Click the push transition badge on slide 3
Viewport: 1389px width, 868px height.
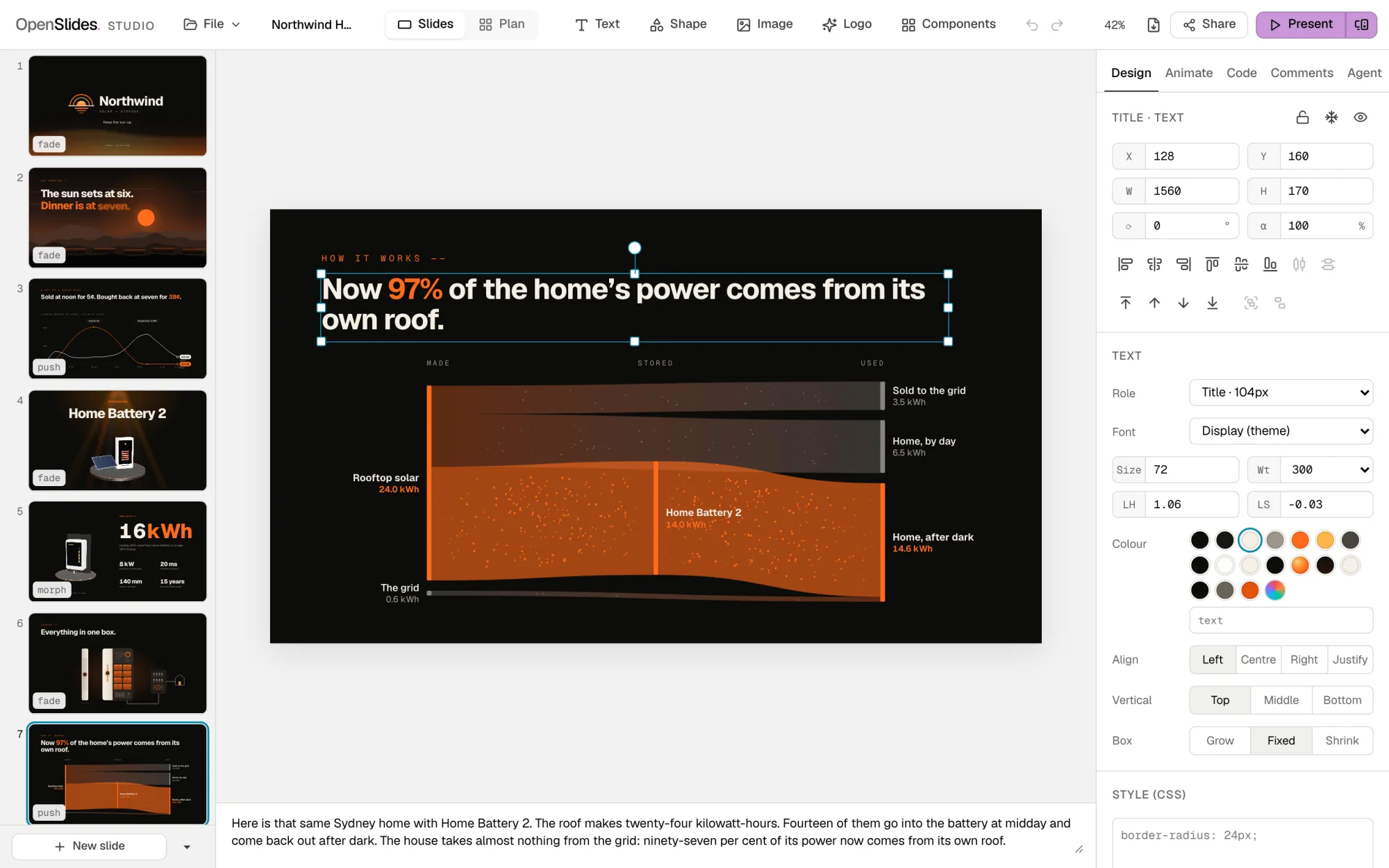click(x=49, y=367)
